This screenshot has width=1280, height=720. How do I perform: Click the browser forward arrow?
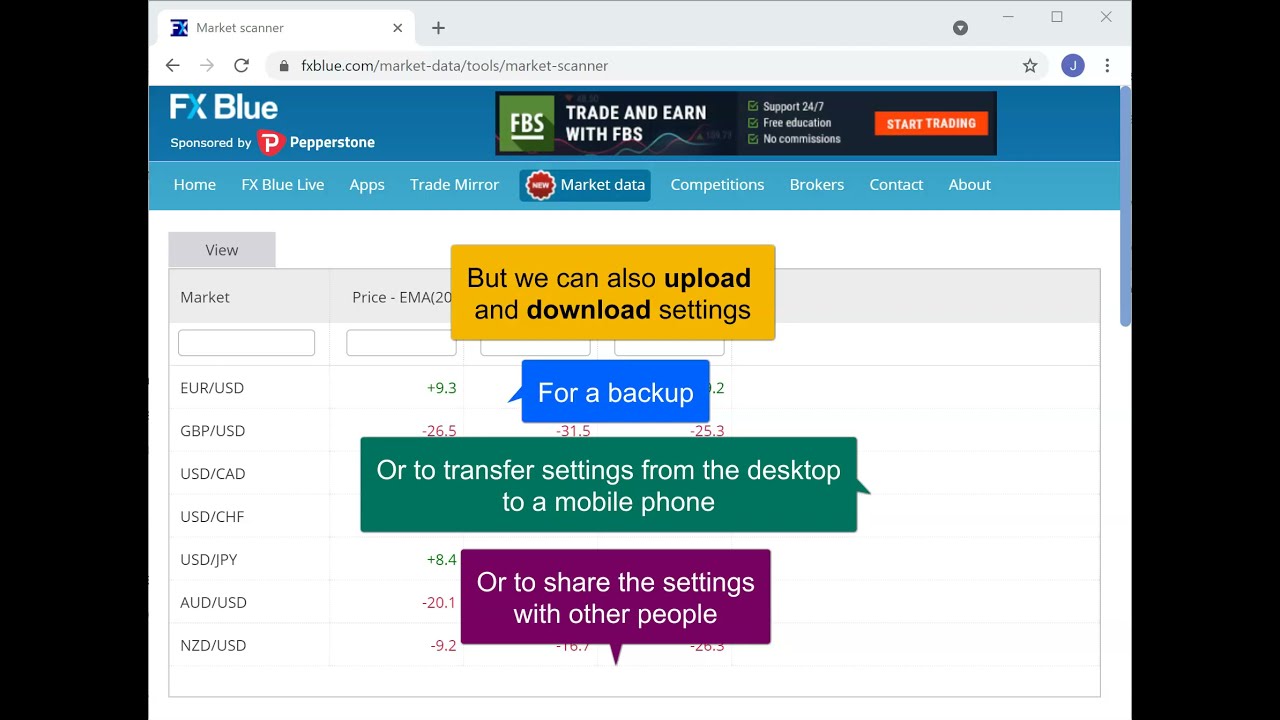pyautogui.click(x=207, y=66)
